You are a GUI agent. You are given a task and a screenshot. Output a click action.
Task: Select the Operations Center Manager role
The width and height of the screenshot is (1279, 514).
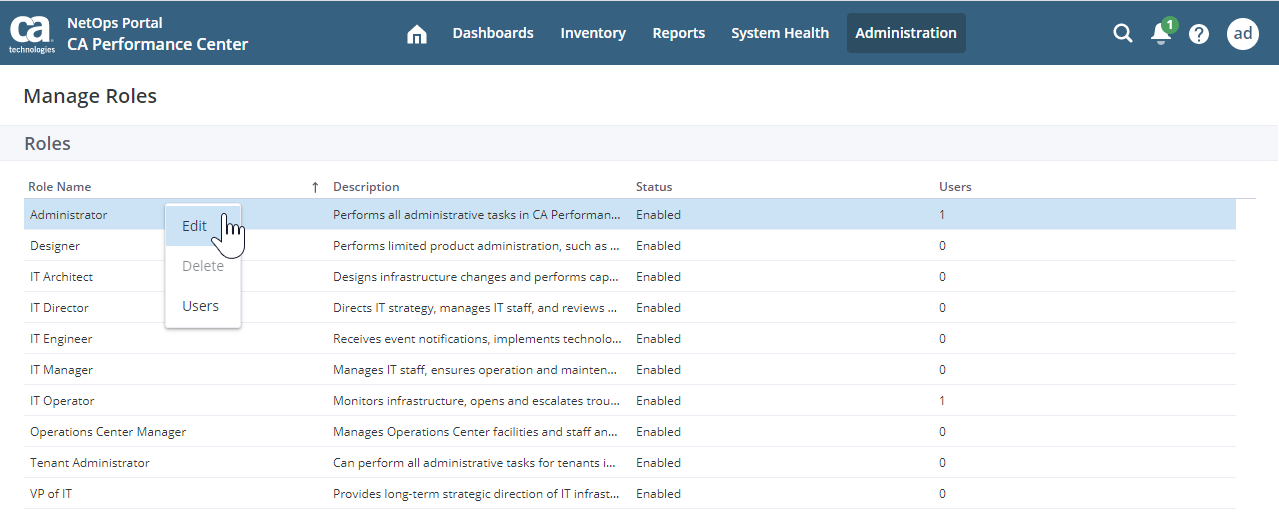point(108,432)
